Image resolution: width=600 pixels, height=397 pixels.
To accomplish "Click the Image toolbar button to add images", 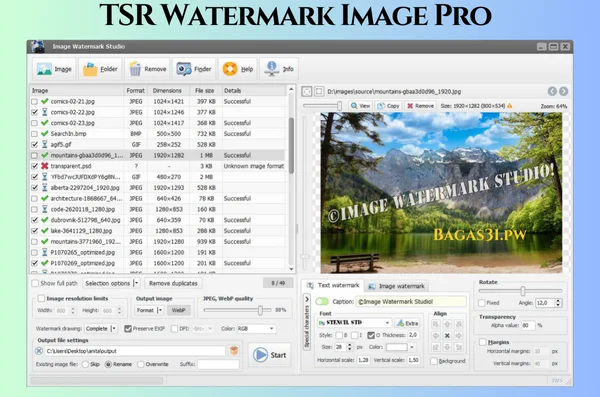I will pyautogui.click(x=54, y=69).
